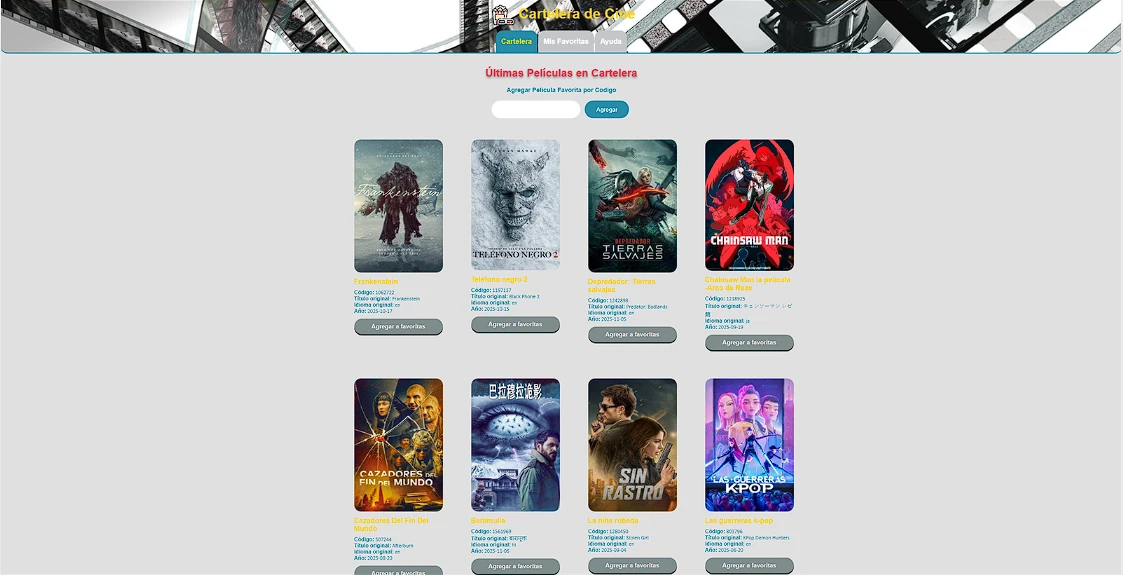Add Depredador: Tierras salvajes to favoritas

coord(632,334)
